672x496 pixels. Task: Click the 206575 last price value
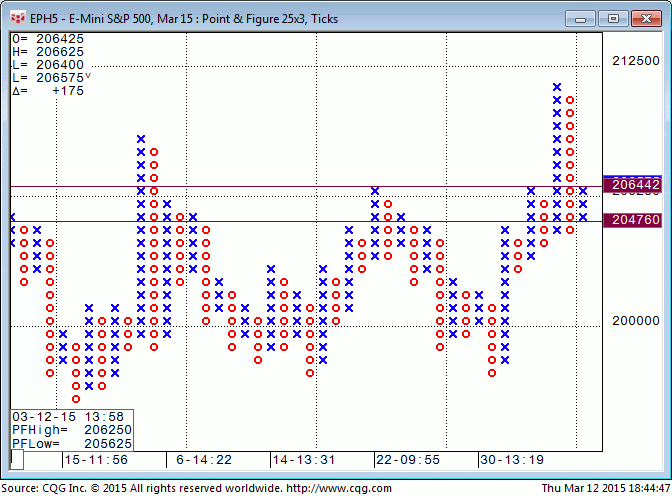pyautogui.click(x=60, y=78)
